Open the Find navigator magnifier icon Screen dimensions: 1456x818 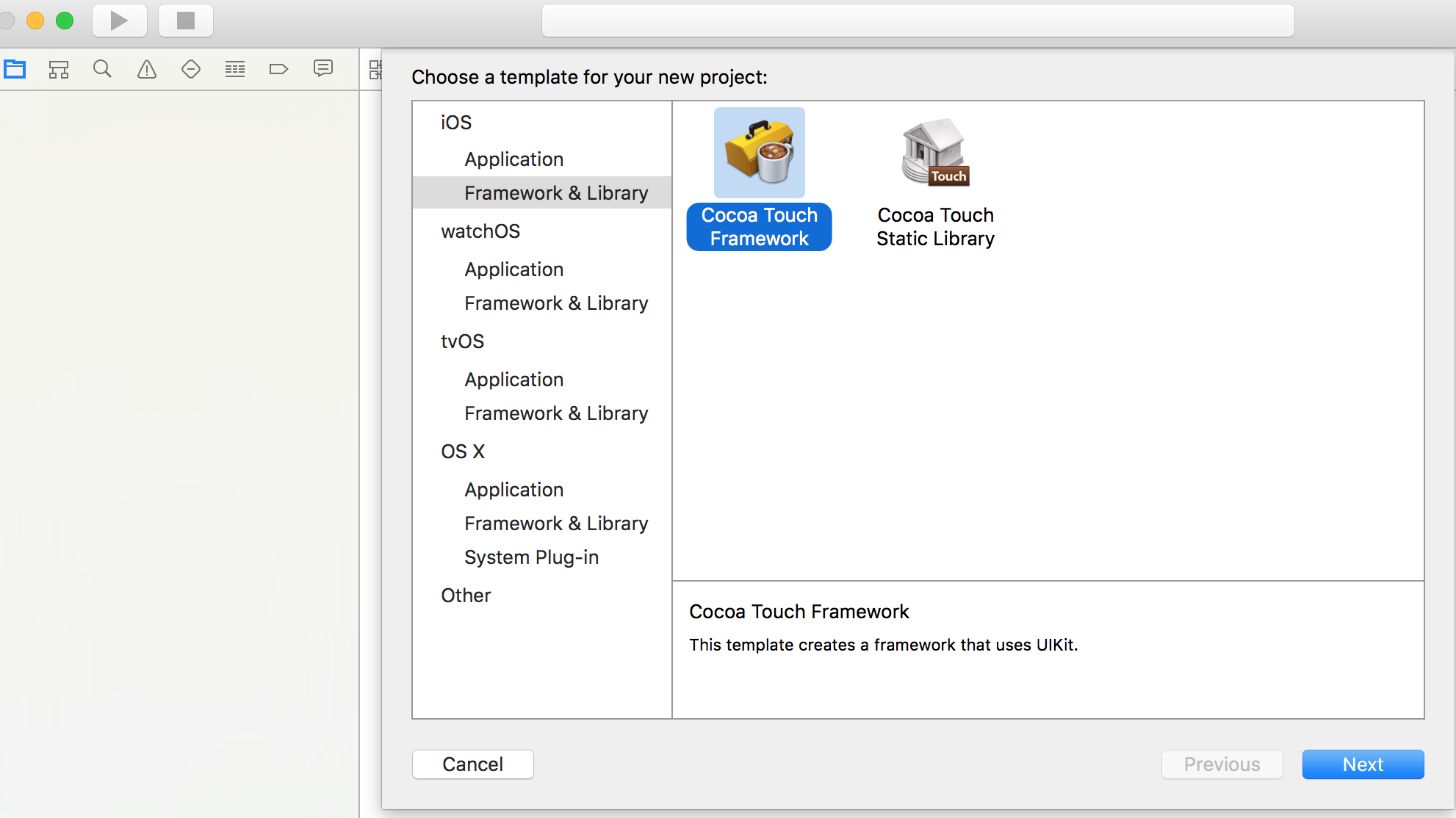[x=102, y=70]
